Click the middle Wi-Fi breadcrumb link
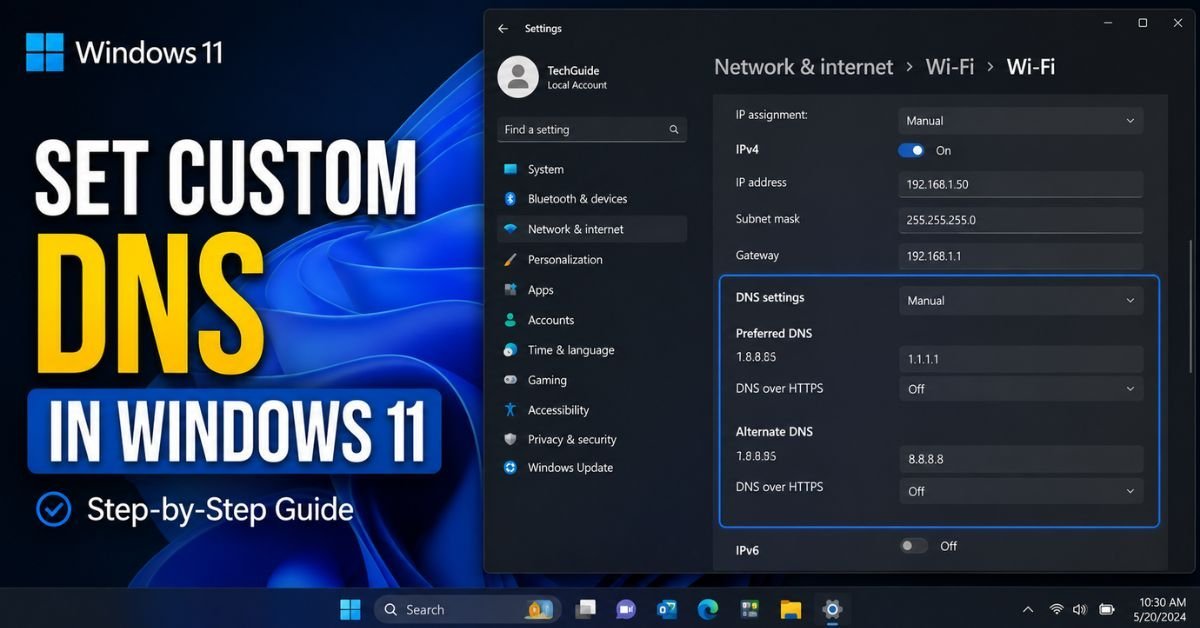Viewport: 1200px width, 628px height. [949, 67]
